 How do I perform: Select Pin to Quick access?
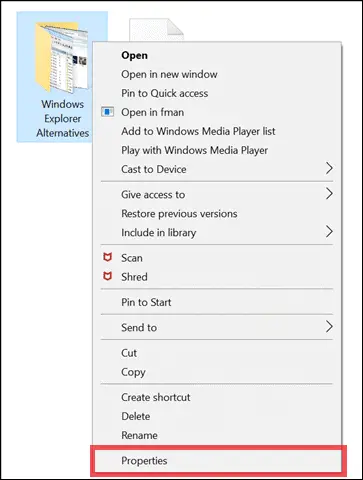[217, 93]
